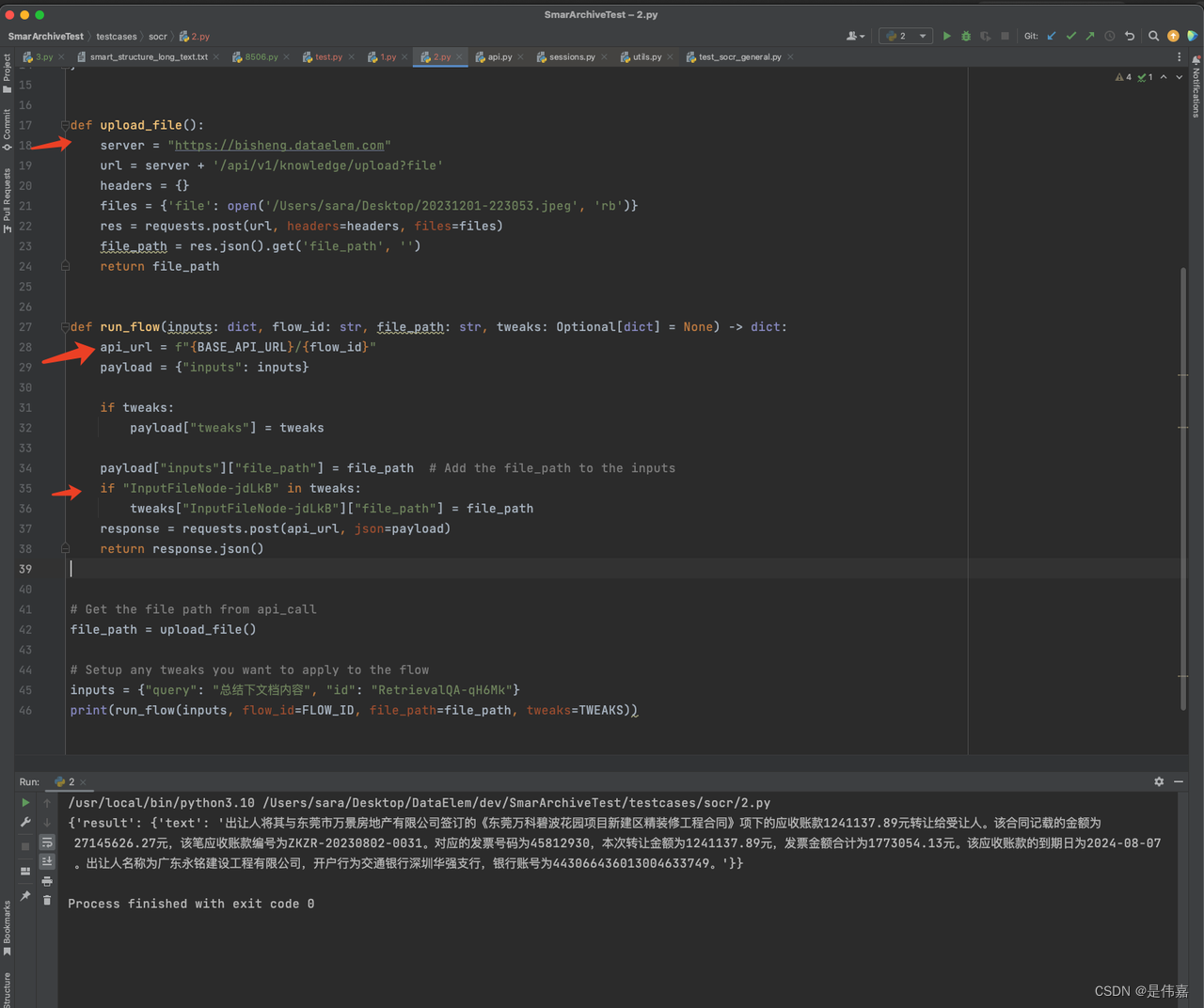Open Search Everywhere magnifier icon

point(1153,36)
